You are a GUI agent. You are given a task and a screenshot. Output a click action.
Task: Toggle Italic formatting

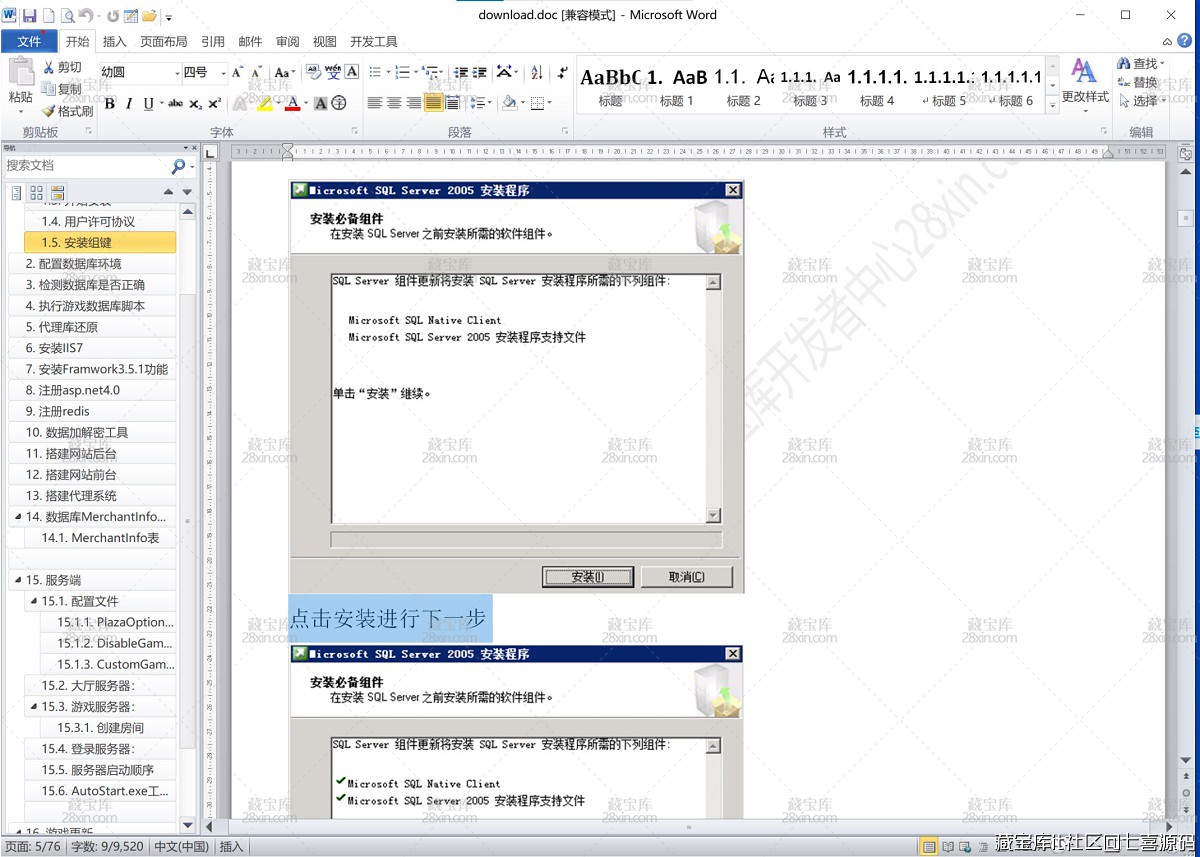coord(129,103)
